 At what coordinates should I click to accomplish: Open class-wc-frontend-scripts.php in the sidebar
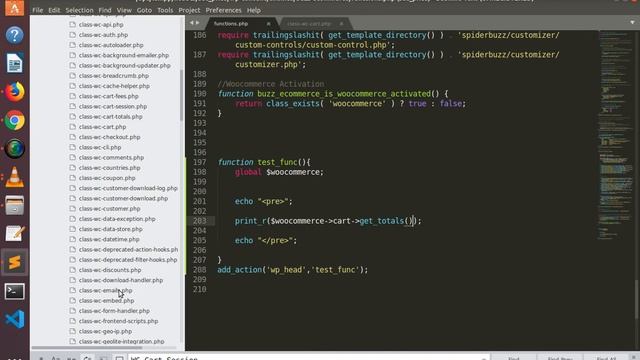118,321
